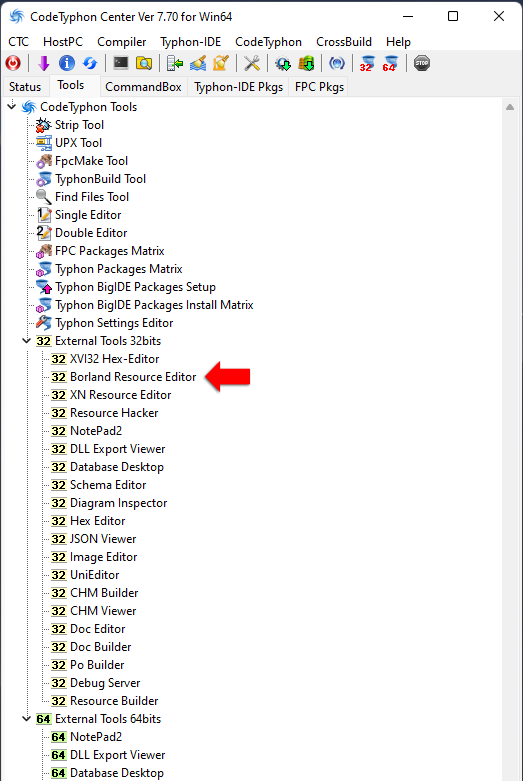
Task: Collapse the External Tools 32bits node
Action: point(26,341)
